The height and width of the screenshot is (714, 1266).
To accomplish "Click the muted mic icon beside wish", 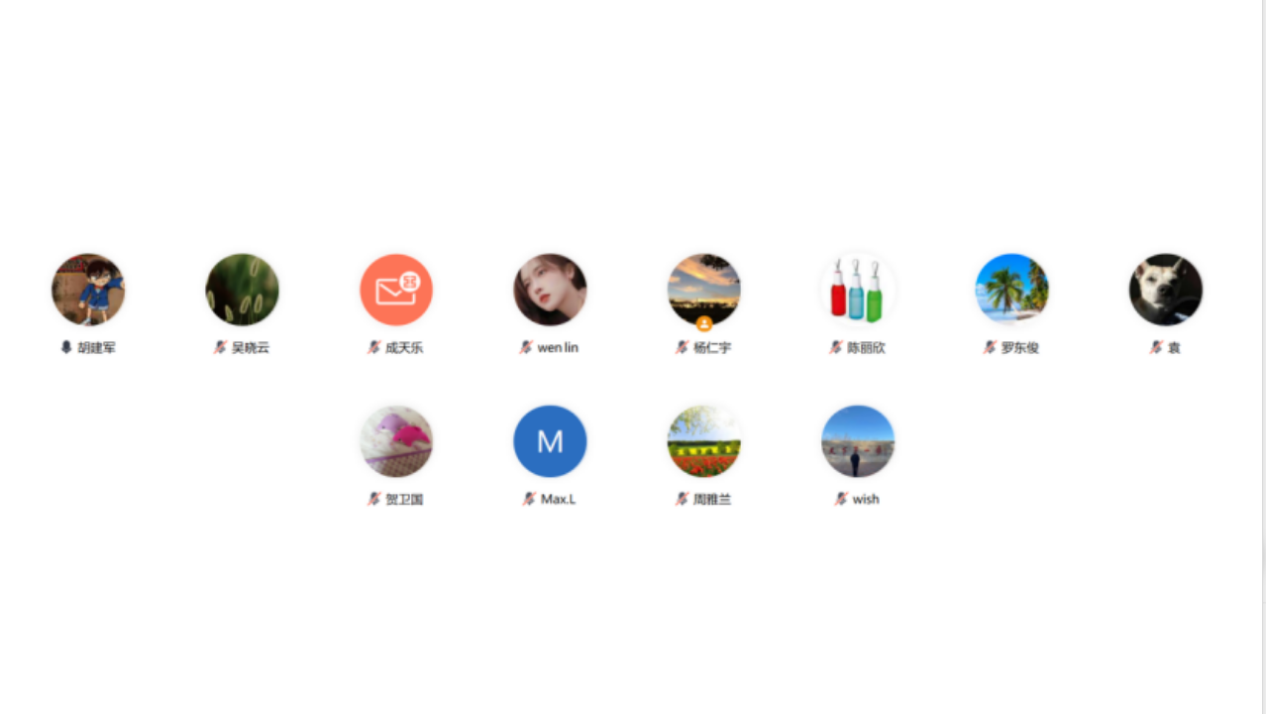I will click(x=841, y=498).
